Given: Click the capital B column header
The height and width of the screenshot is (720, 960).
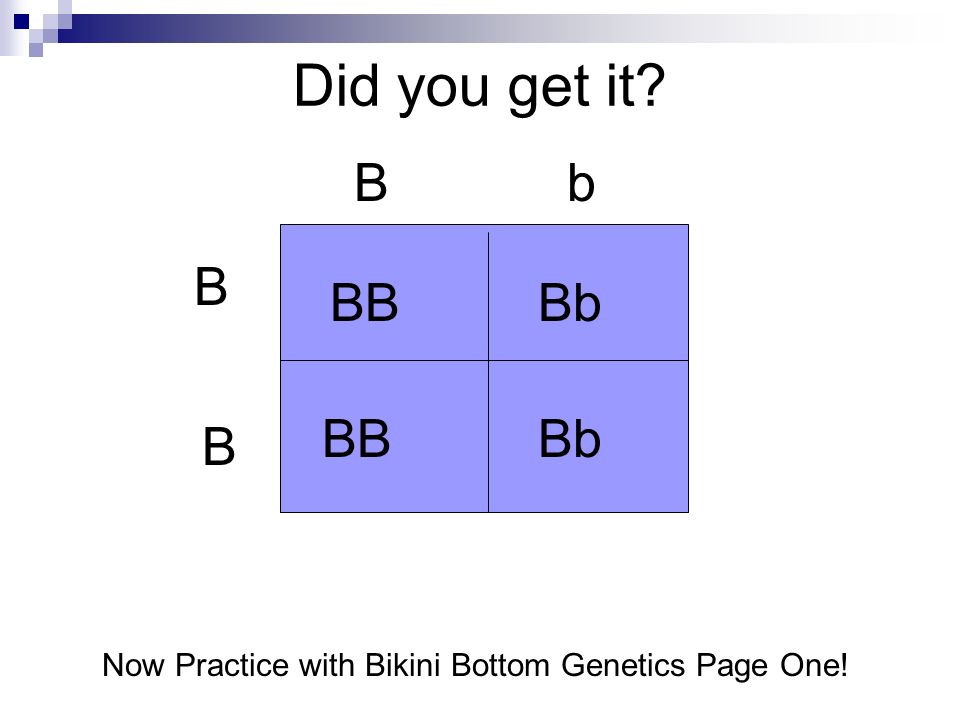Looking at the screenshot, I should pos(371,182).
